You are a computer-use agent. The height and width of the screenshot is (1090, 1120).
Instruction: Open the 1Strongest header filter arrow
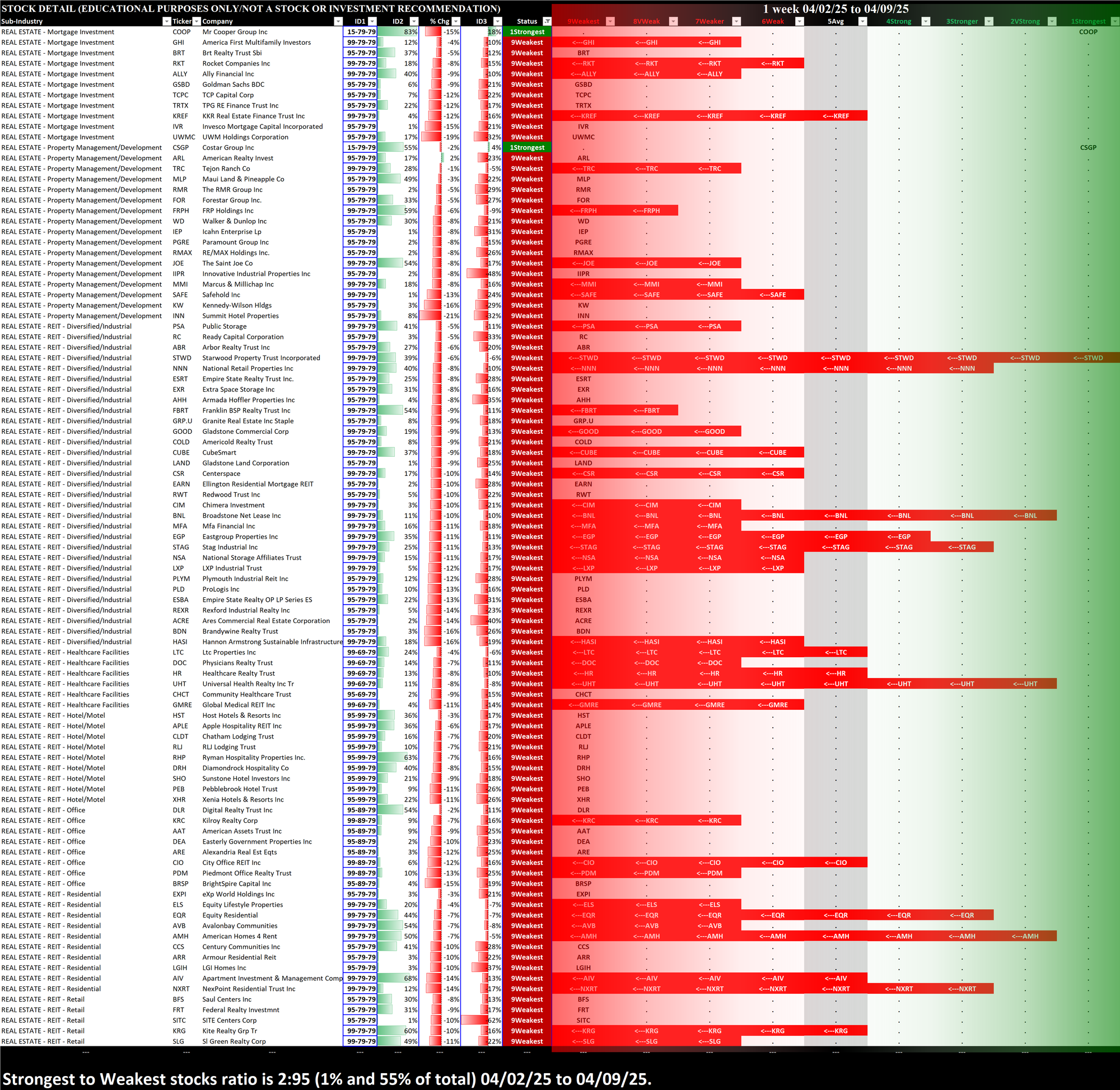click(1115, 21)
